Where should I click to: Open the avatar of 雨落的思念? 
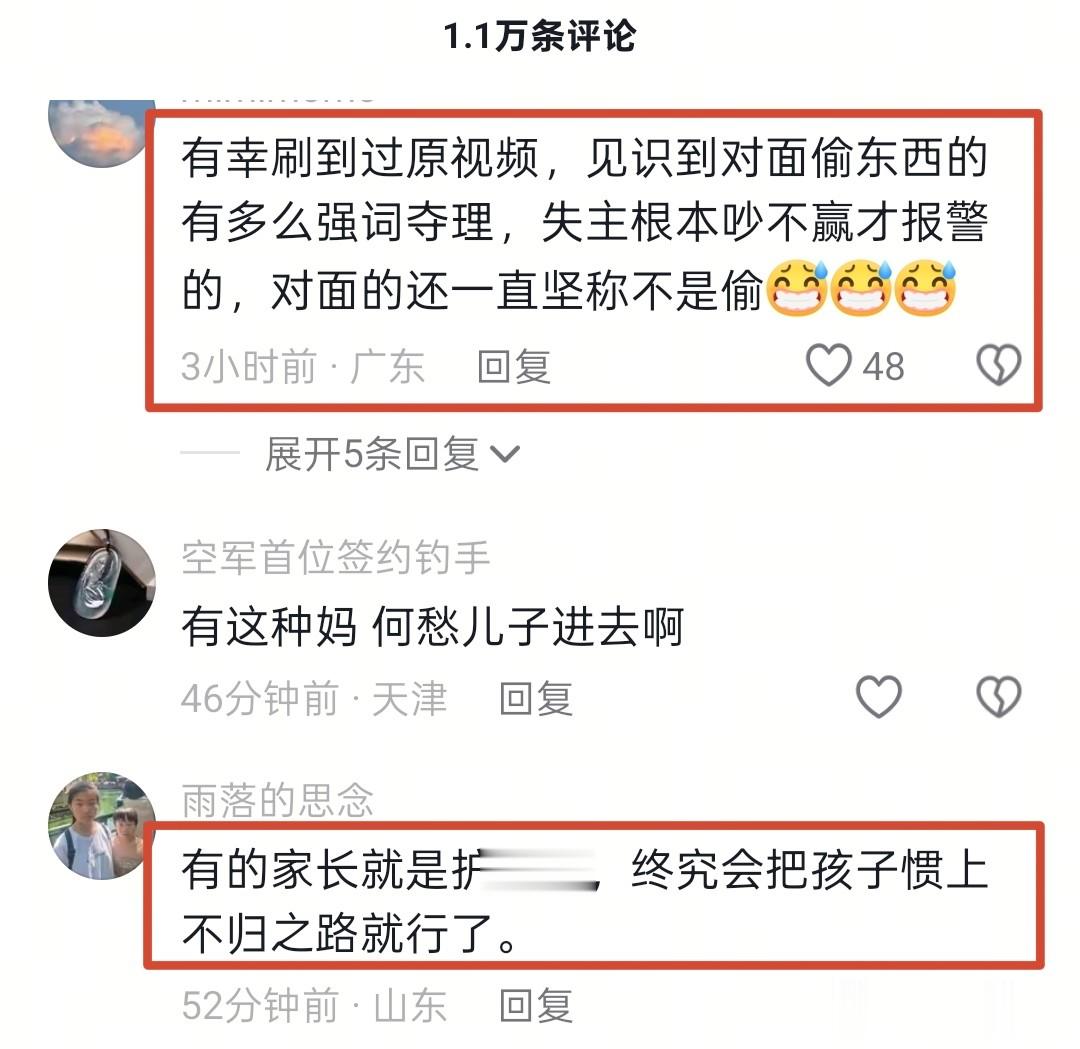pyautogui.click(x=102, y=826)
